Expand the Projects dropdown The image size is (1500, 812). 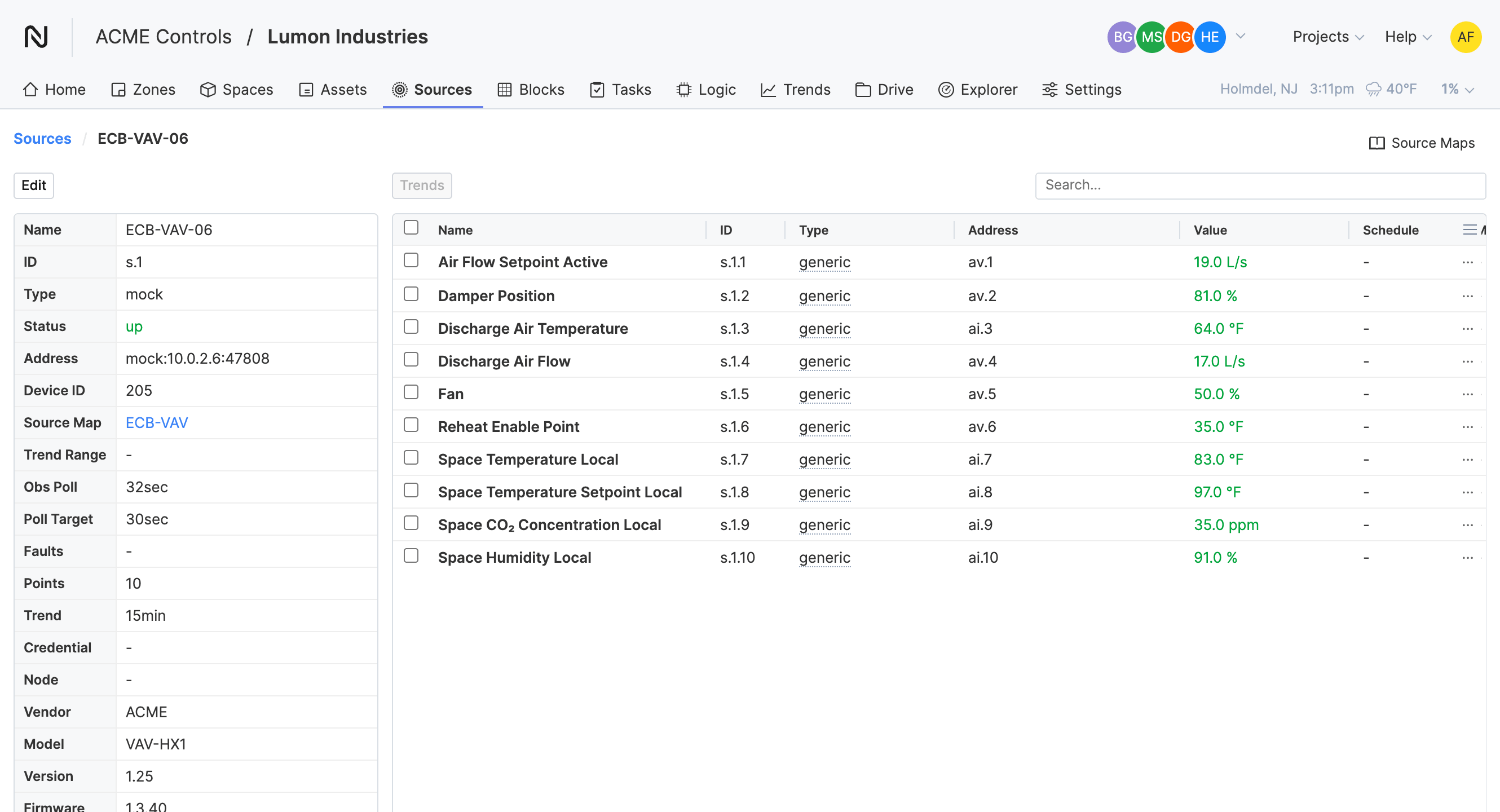pyautogui.click(x=1327, y=37)
